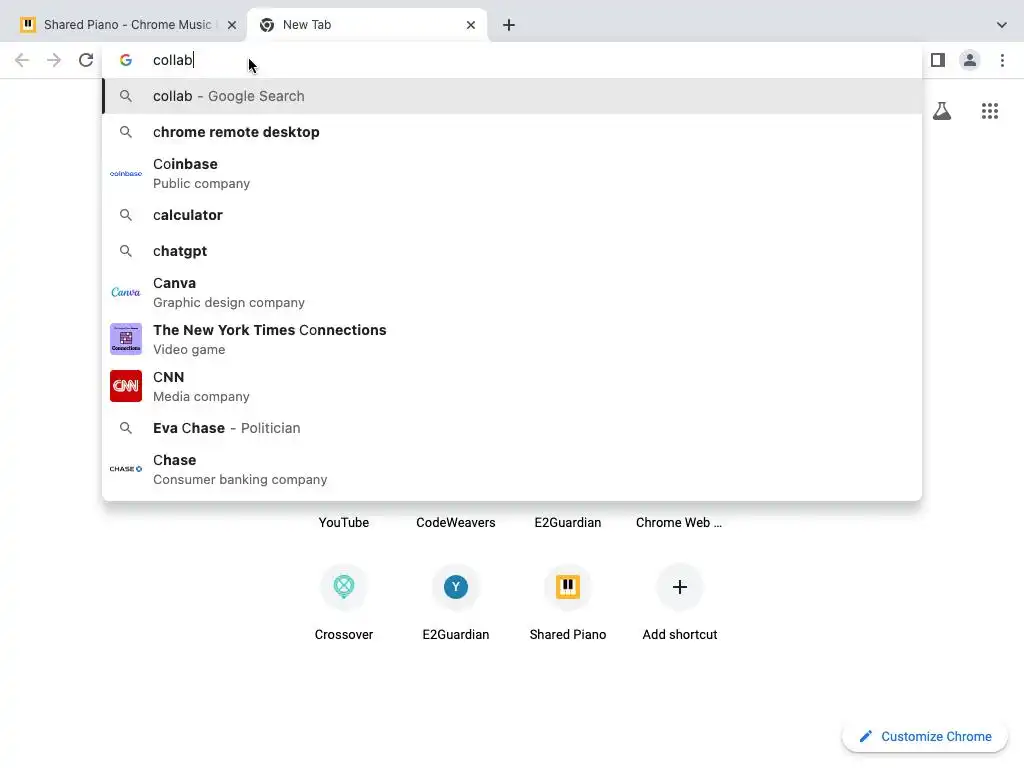Choose 'chrome remote desktop' suggestion
1024x768 pixels.
click(512, 132)
